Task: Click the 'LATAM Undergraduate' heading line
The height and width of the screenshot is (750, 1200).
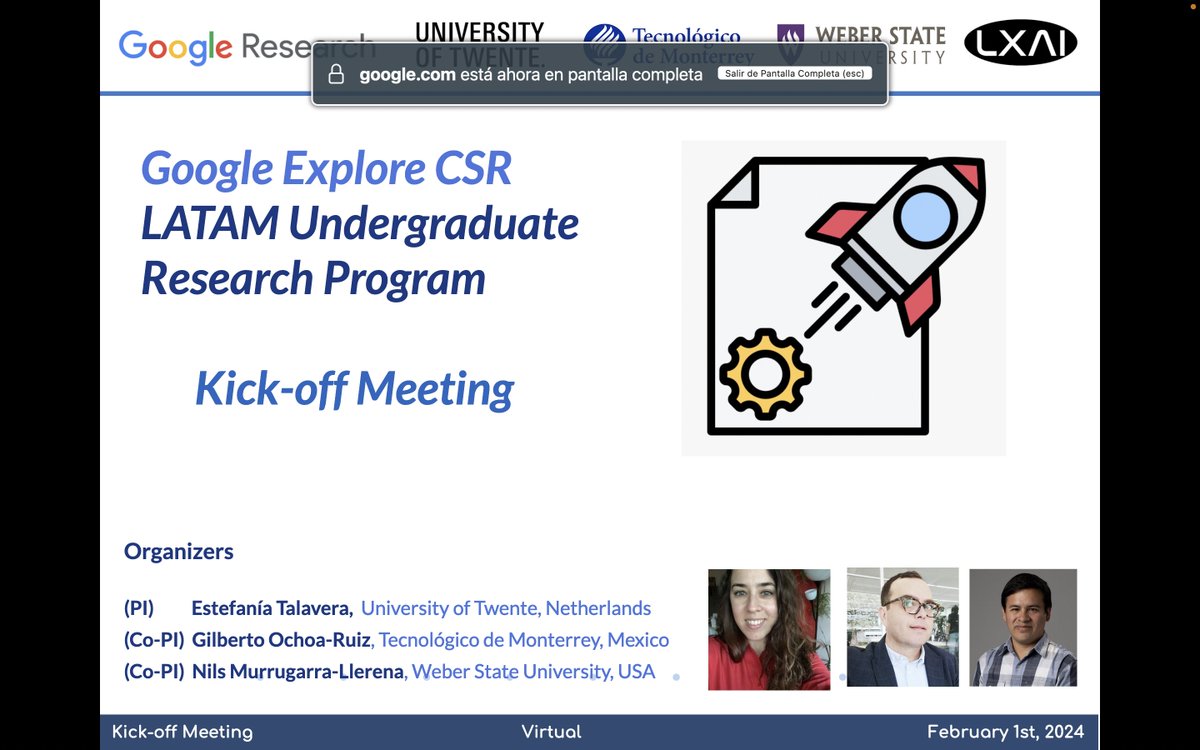Action: pyautogui.click(x=360, y=223)
